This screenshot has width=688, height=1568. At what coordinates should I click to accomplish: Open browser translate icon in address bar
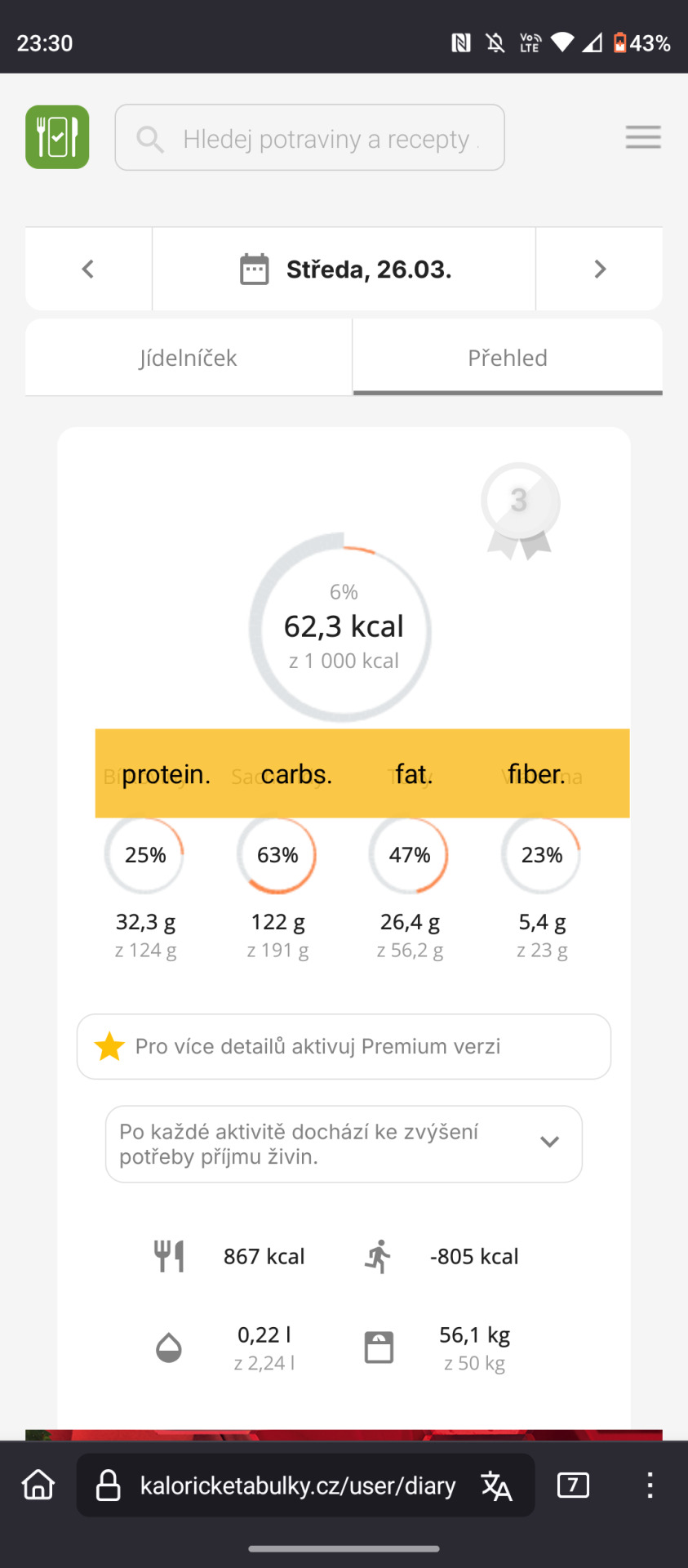tap(496, 1486)
